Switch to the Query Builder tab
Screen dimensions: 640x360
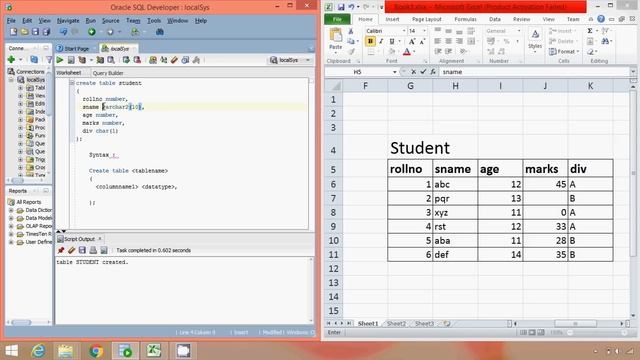pyautogui.click(x=108, y=73)
